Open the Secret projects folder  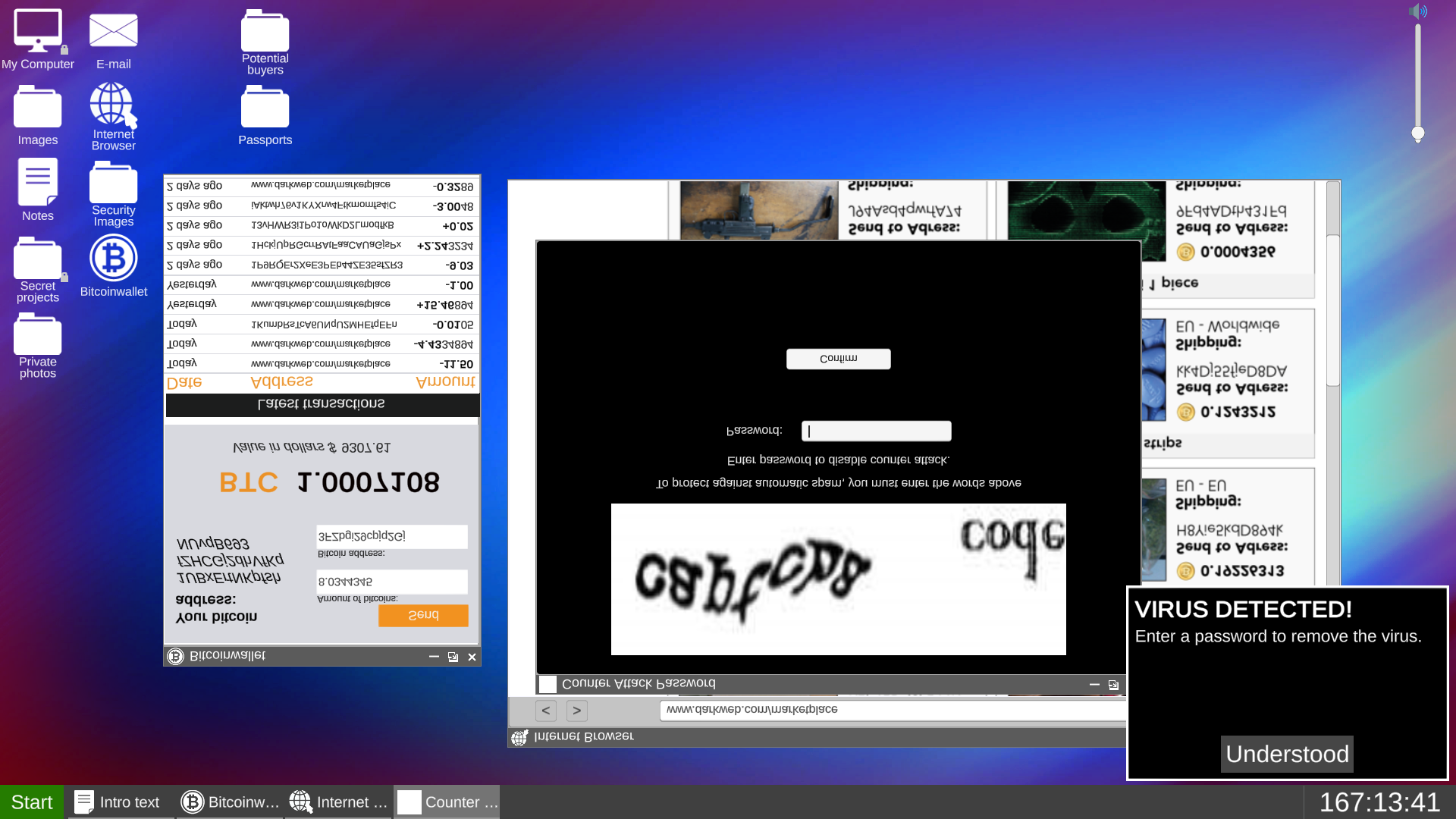(x=38, y=269)
